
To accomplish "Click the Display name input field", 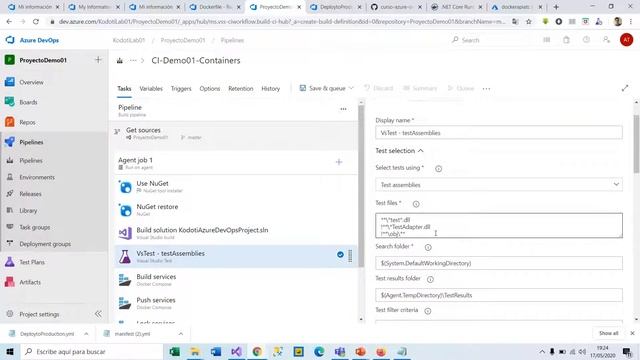I will 499,133.
